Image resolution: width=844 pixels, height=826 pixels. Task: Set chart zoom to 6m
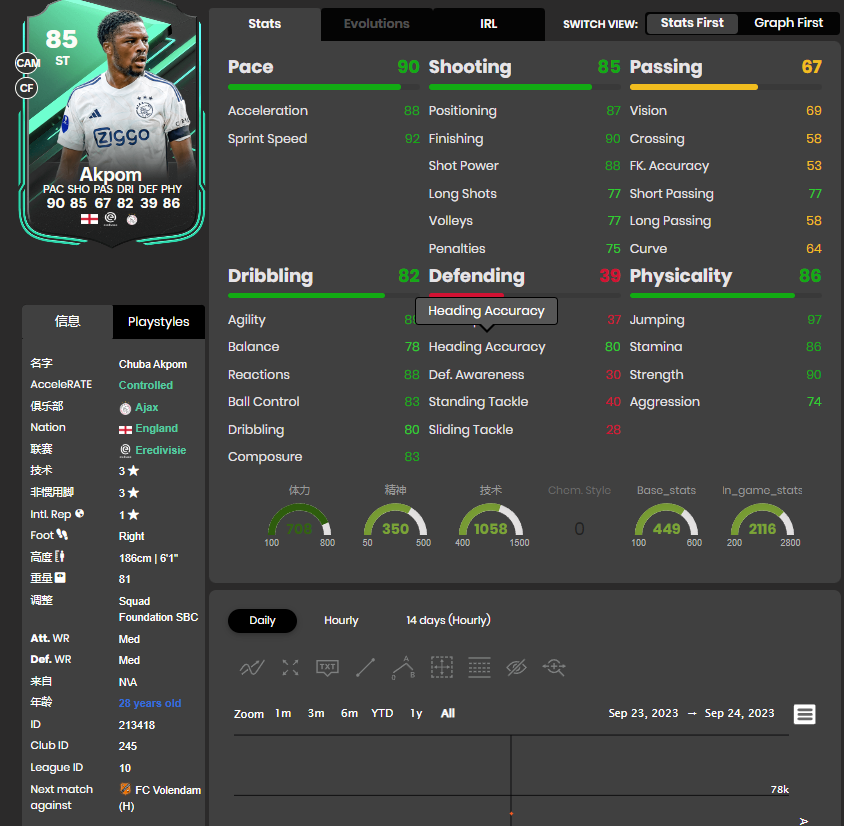click(x=349, y=714)
